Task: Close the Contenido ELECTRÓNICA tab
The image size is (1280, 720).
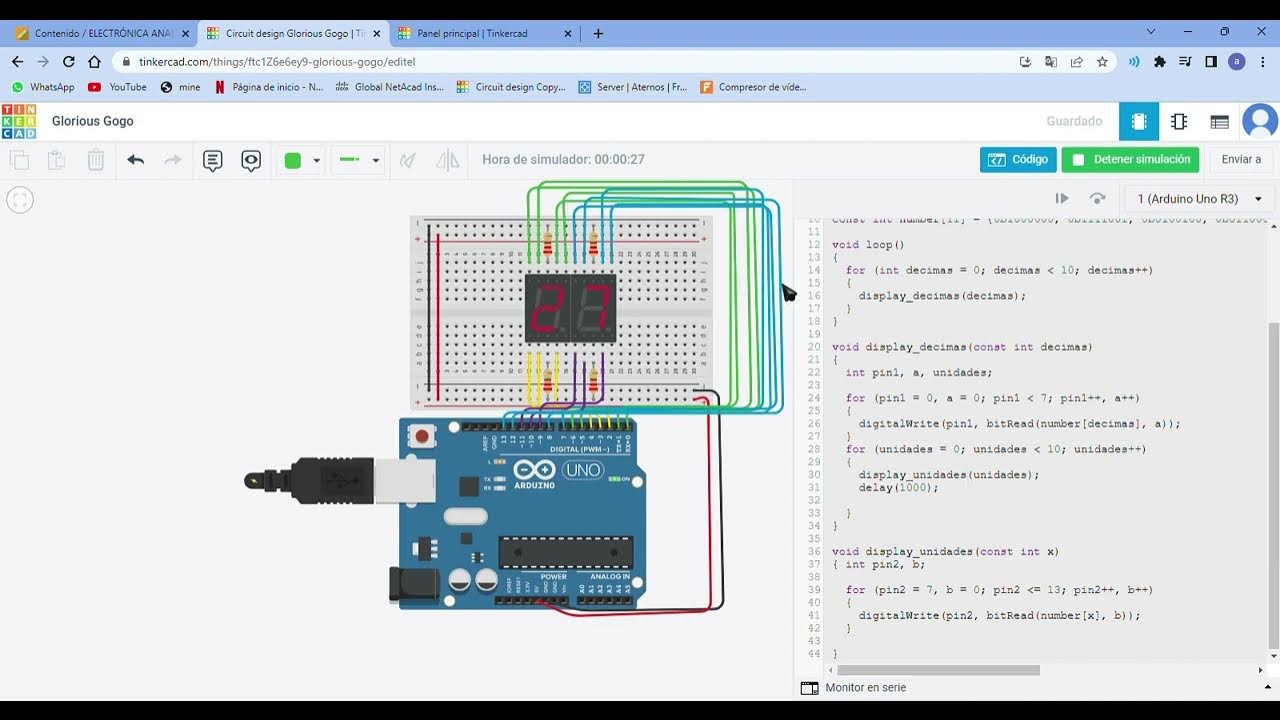Action: pos(185,33)
